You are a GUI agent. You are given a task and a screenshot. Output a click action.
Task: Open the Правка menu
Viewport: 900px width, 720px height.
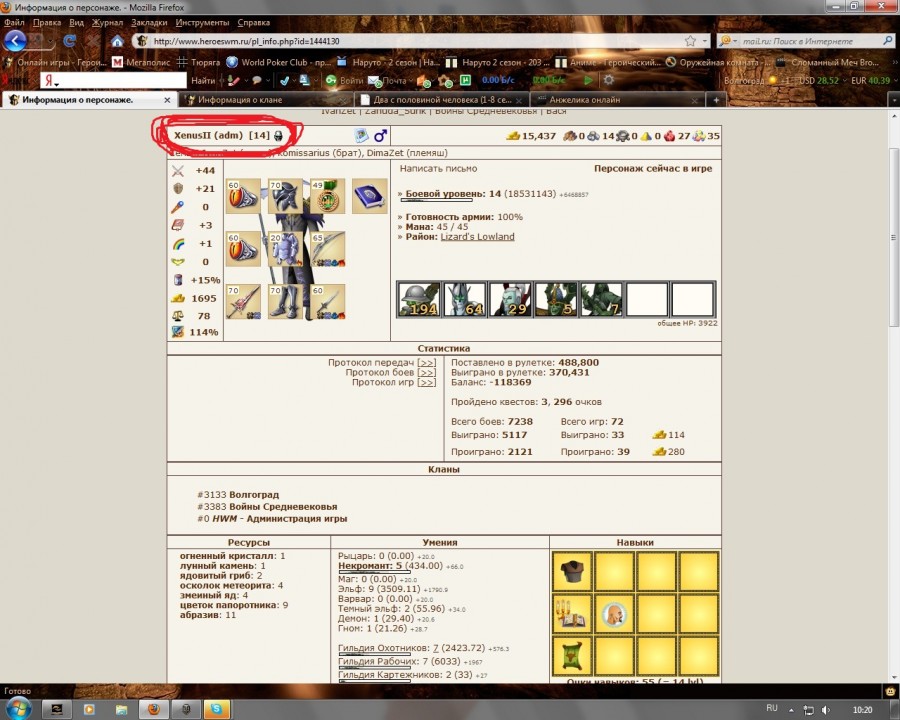click(x=47, y=22)
